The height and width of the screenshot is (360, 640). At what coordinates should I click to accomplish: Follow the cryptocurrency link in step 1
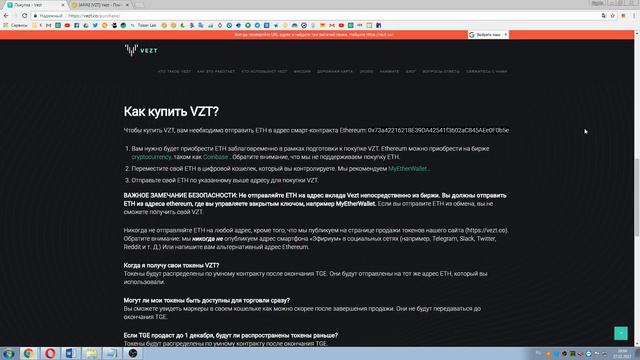151,157
